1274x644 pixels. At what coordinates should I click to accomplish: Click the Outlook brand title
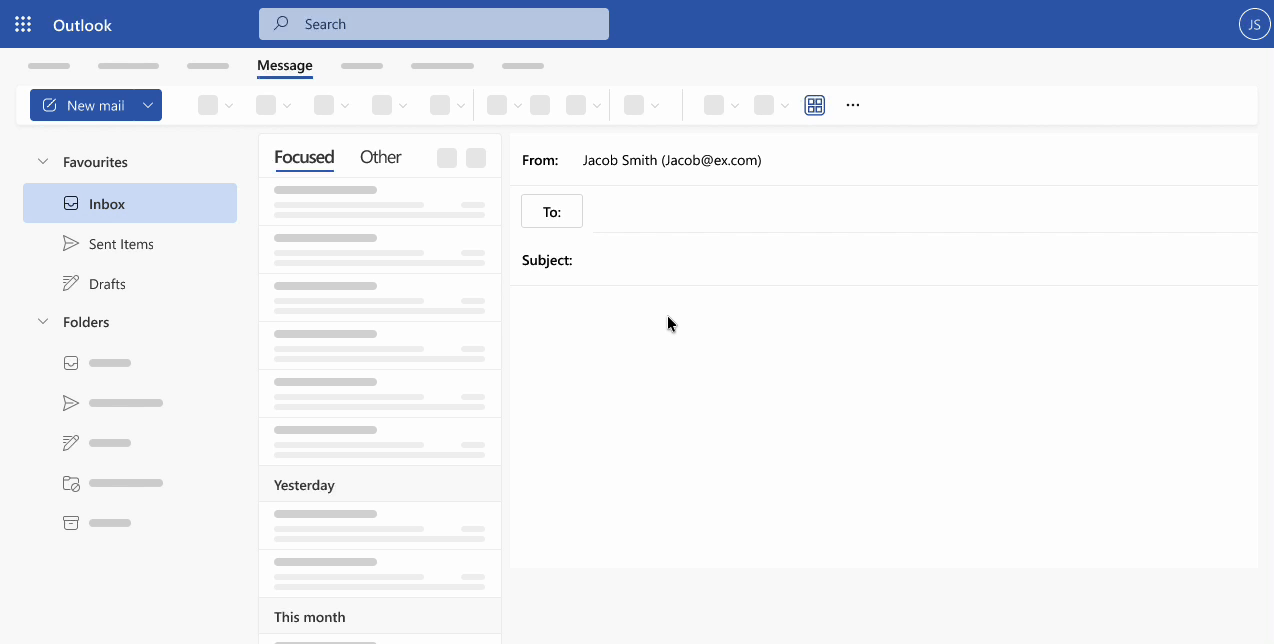[x=82, y=25]
